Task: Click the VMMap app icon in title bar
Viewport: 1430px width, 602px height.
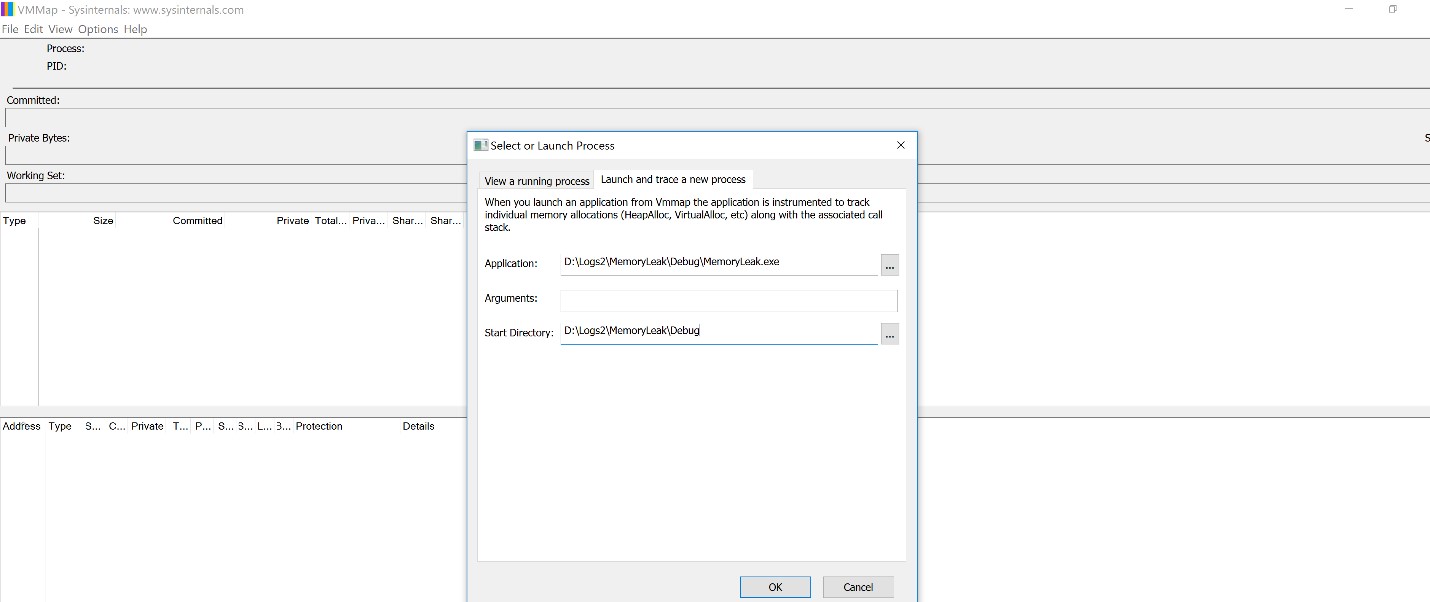Action: point(8,10)
